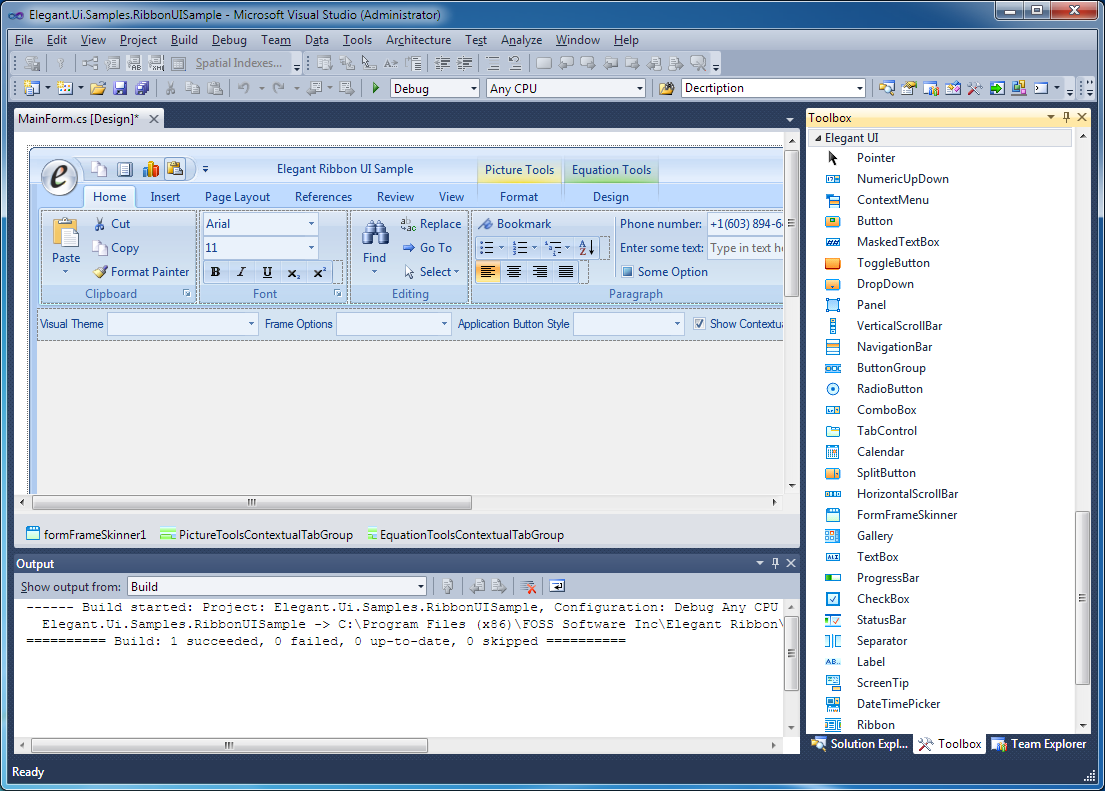The height and width of the screenshot is (791, 1105).
Task: Click the sort A-Z icon in Paragraph group
Action: (x=586, y=247)
